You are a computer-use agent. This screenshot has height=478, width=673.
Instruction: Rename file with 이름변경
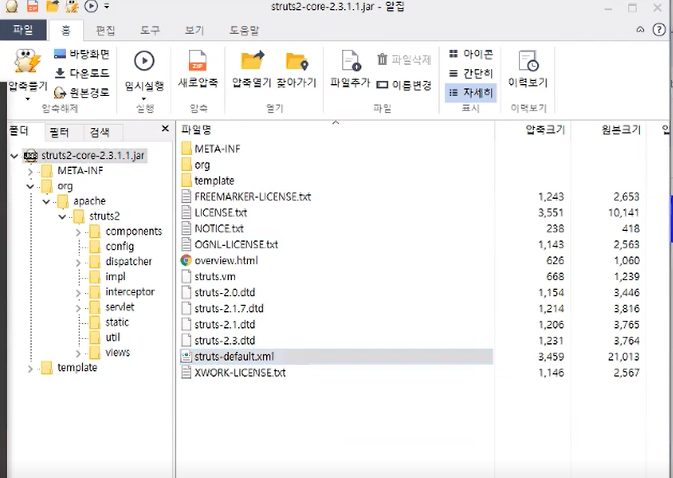click(x=404, y=85)
